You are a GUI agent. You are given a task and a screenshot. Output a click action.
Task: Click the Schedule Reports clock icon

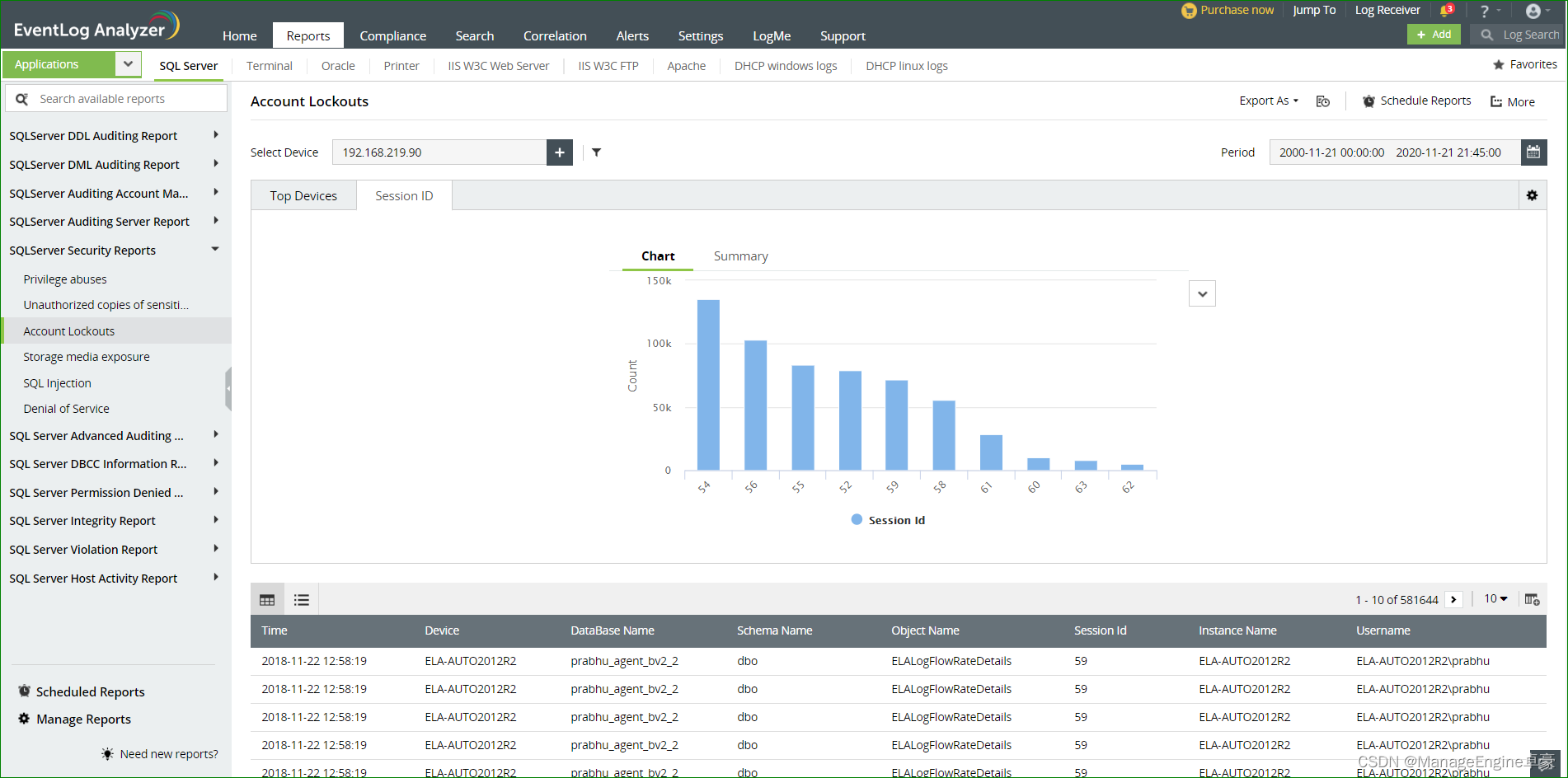click(1368, 101)
